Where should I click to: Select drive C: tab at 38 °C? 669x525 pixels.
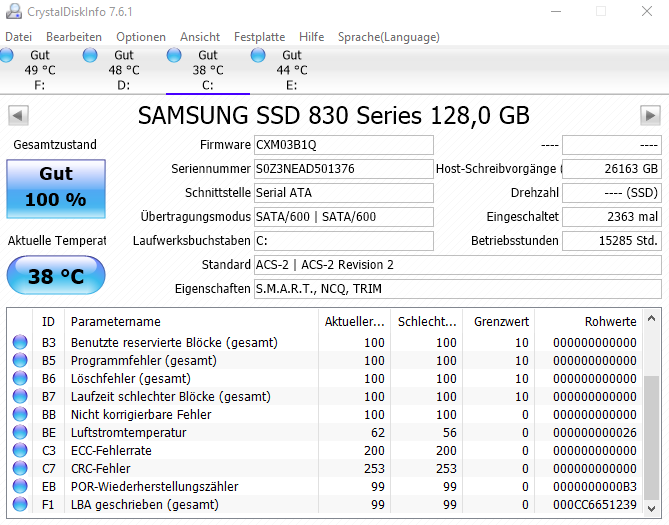(x=208, y=70)
